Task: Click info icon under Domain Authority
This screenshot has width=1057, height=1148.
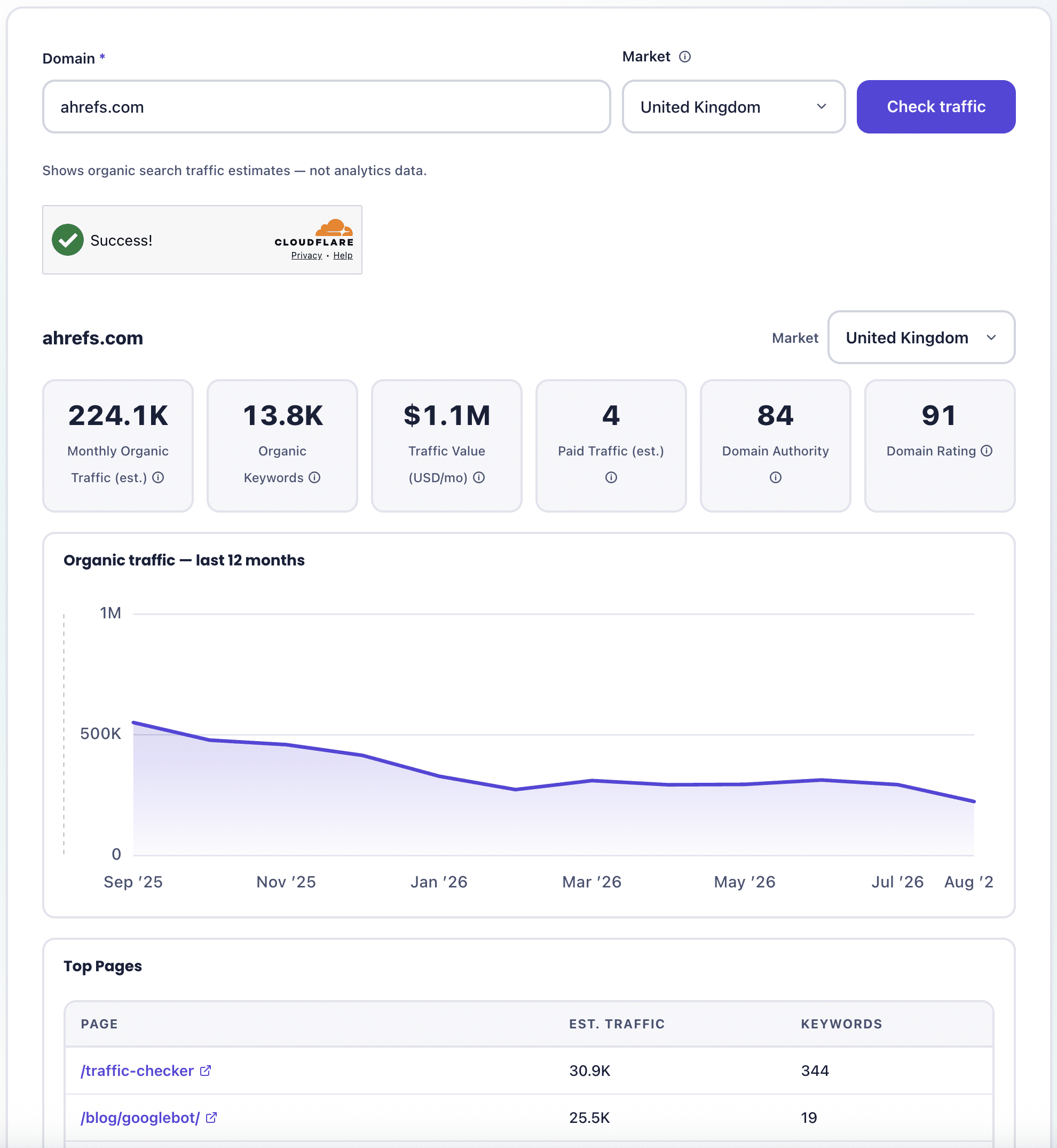Action: click(775, 477)
